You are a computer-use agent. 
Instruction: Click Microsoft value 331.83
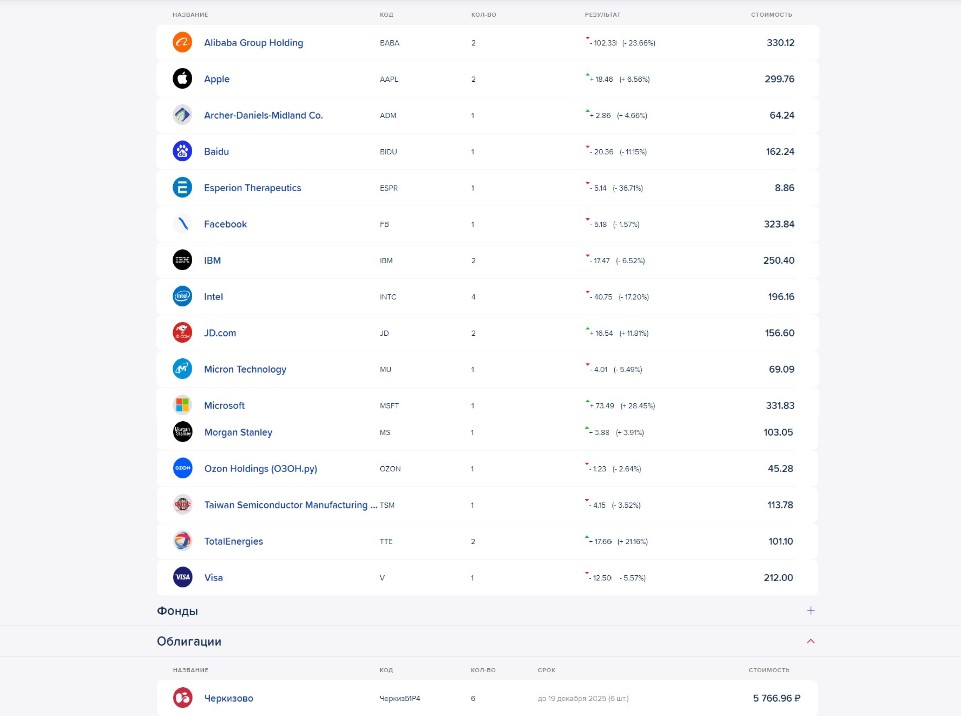(780, 406)
